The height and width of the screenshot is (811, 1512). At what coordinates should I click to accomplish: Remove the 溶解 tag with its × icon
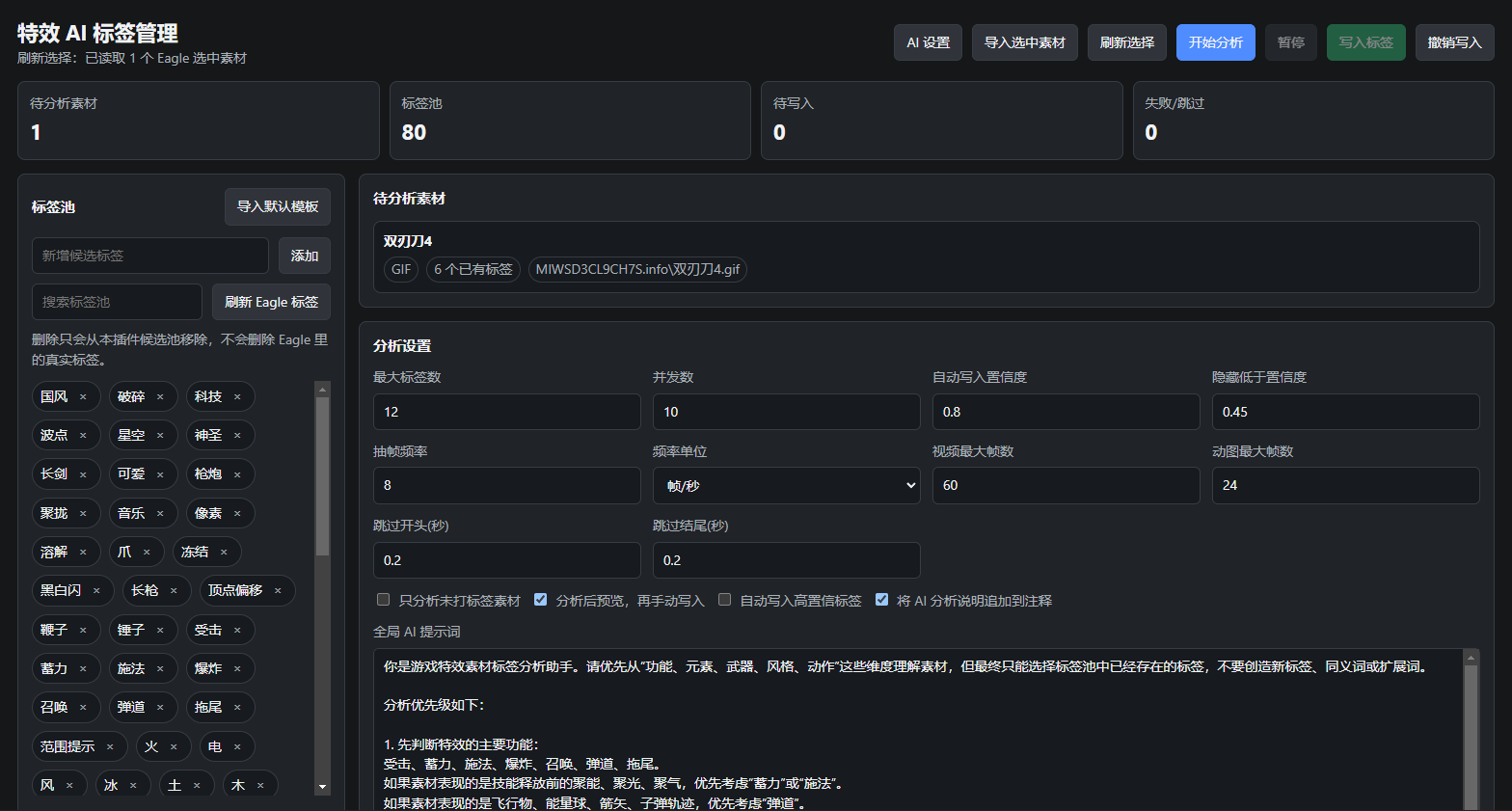click(x=83, y=553)
